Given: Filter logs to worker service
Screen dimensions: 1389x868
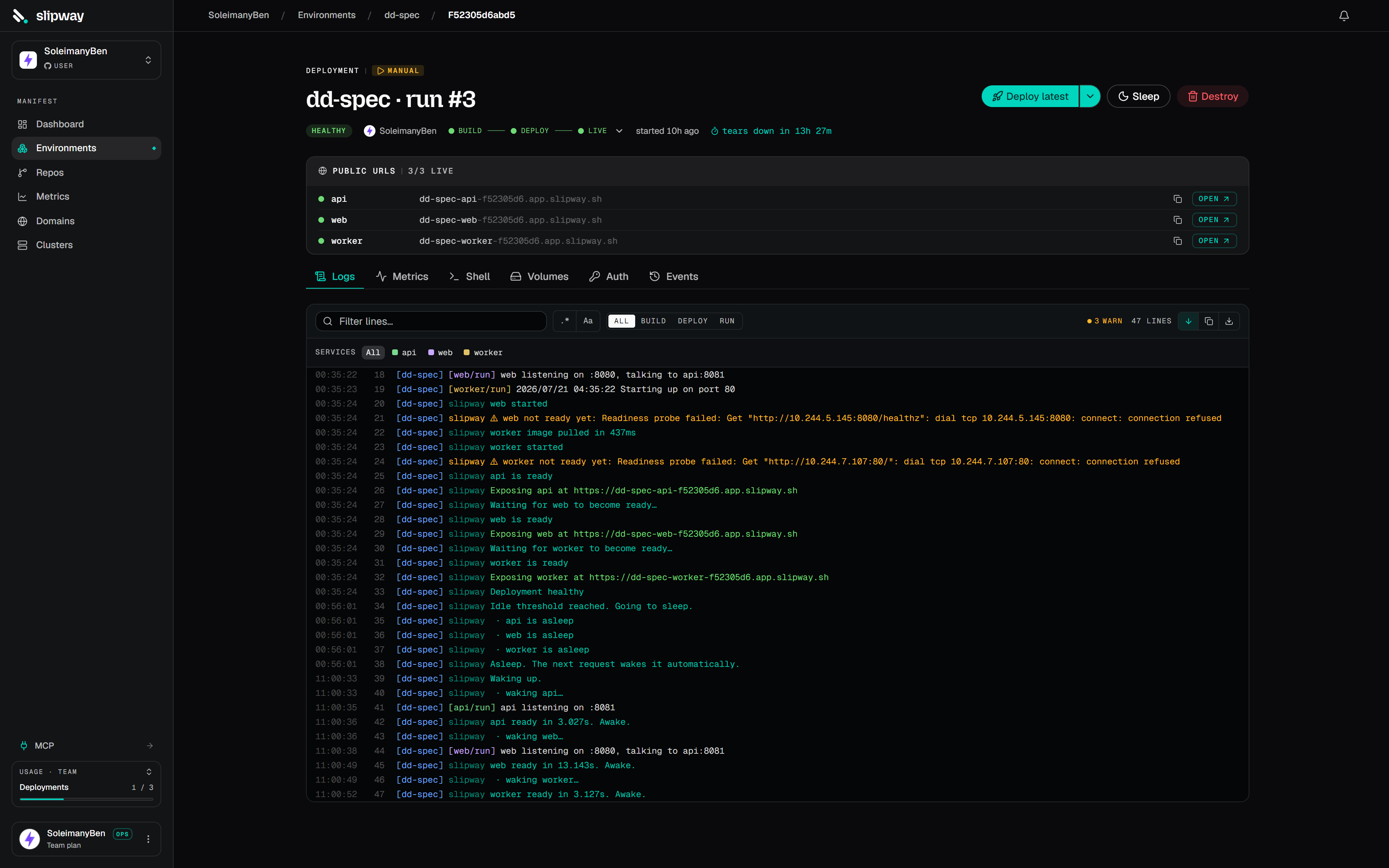Looking at the screenshot, I should (x=483, y=353).
